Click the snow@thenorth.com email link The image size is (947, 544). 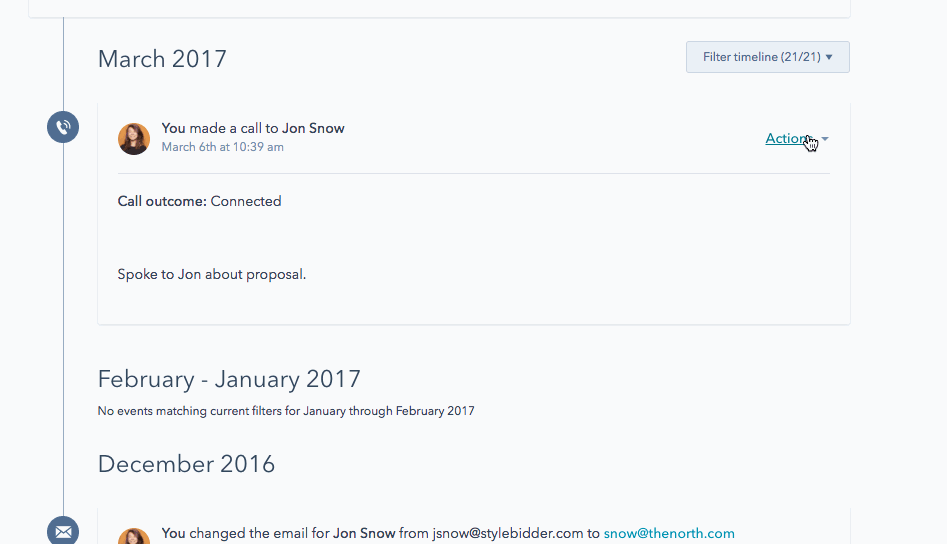pos(669,533)
